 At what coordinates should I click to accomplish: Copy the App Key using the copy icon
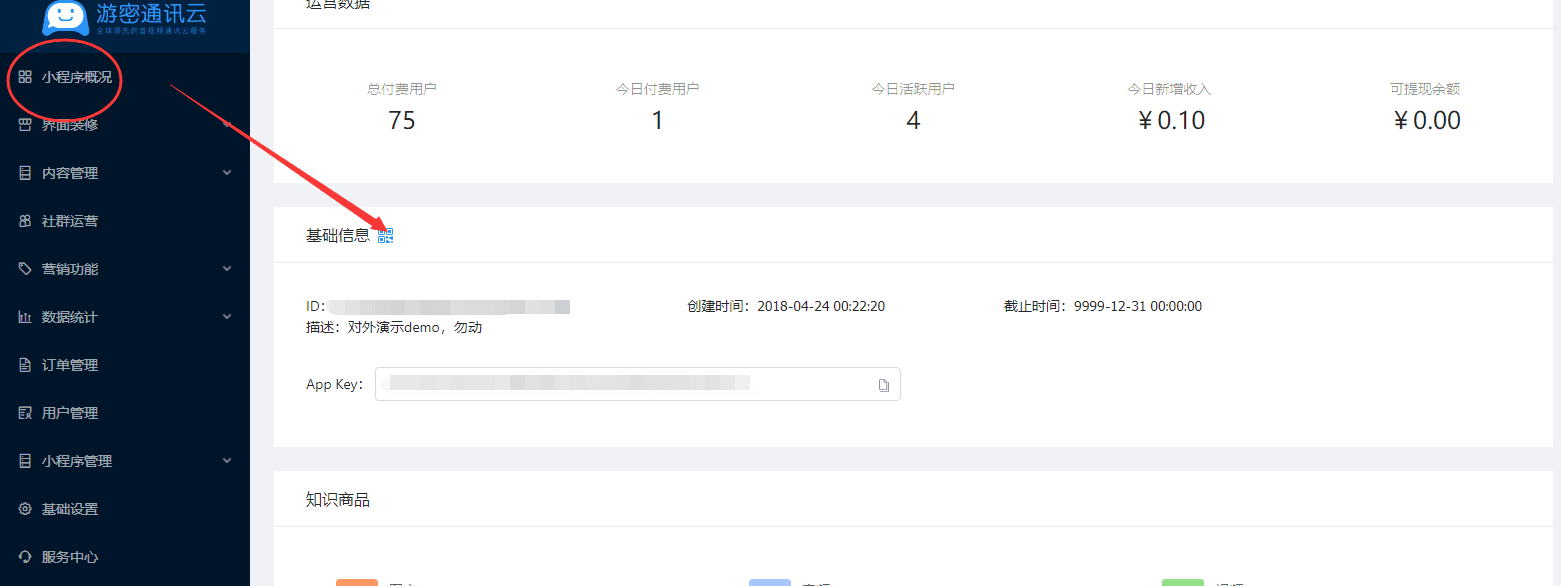[883, 385]
